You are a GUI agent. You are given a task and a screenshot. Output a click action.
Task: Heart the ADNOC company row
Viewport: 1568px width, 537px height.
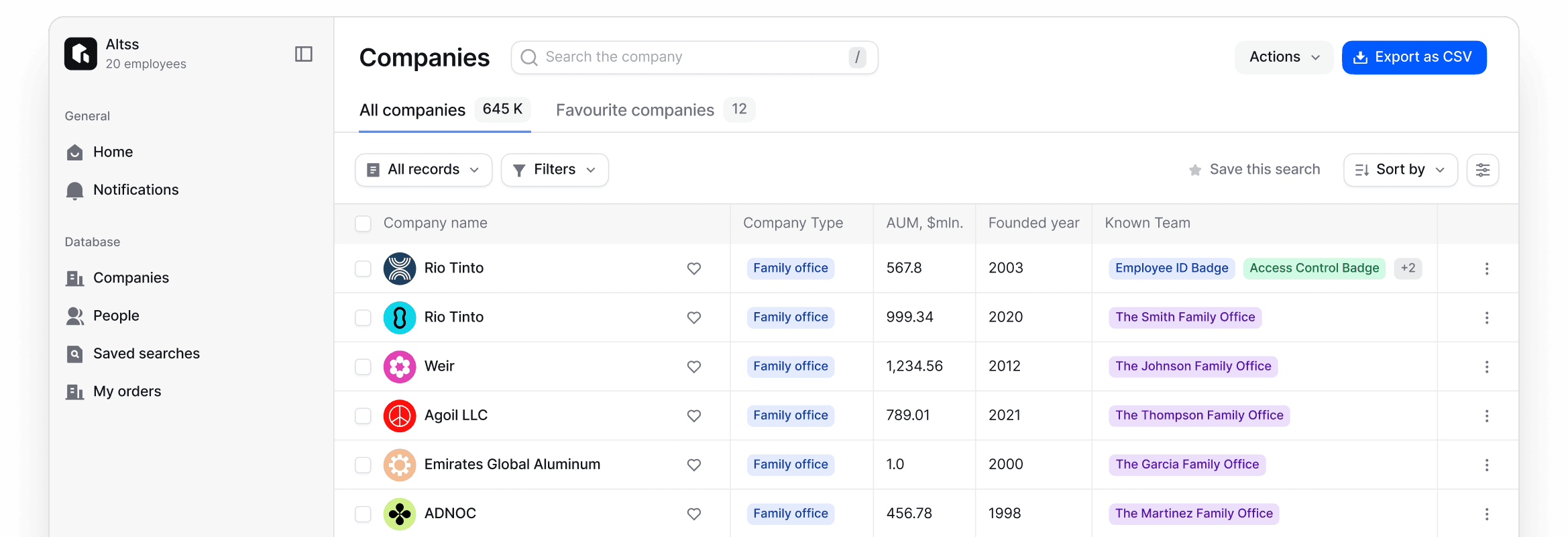(693, 514)
